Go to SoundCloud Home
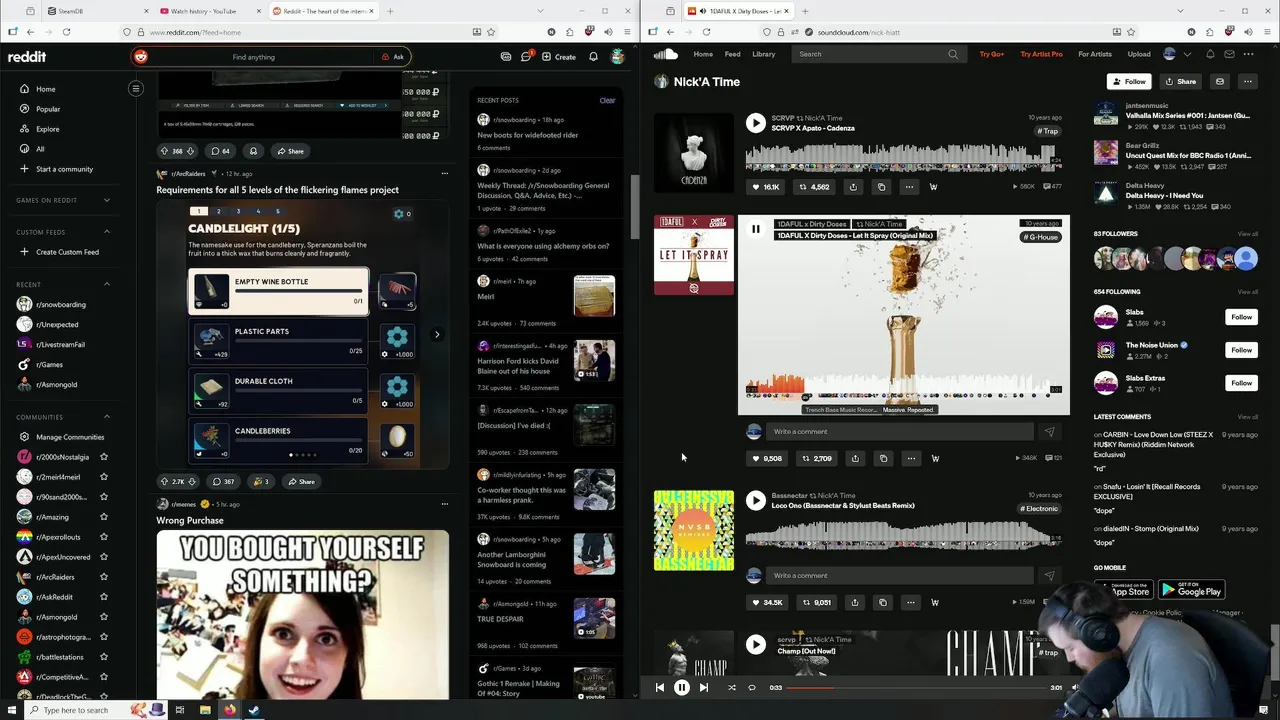1280x720 pixels. (x=703, y=54)
